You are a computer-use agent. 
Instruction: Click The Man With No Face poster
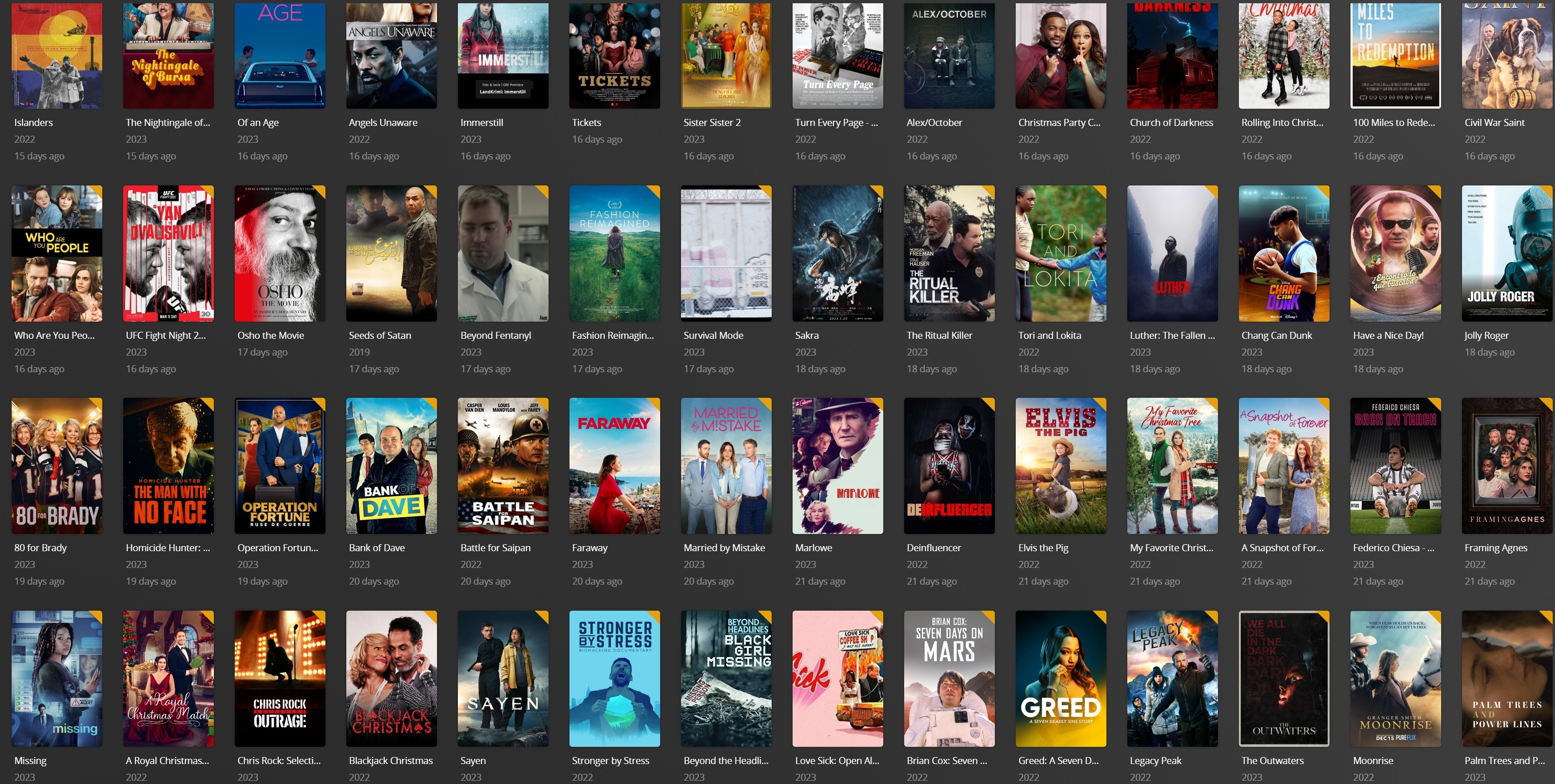(x=168, y=466)
